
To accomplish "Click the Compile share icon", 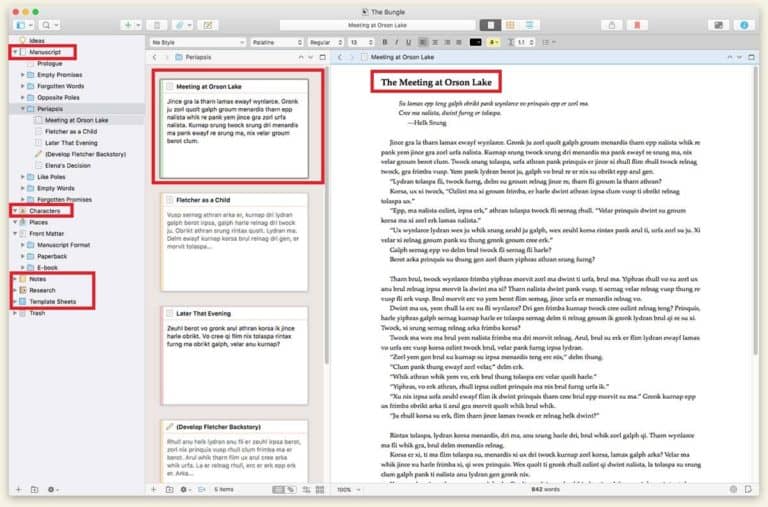I will (611, 25).
